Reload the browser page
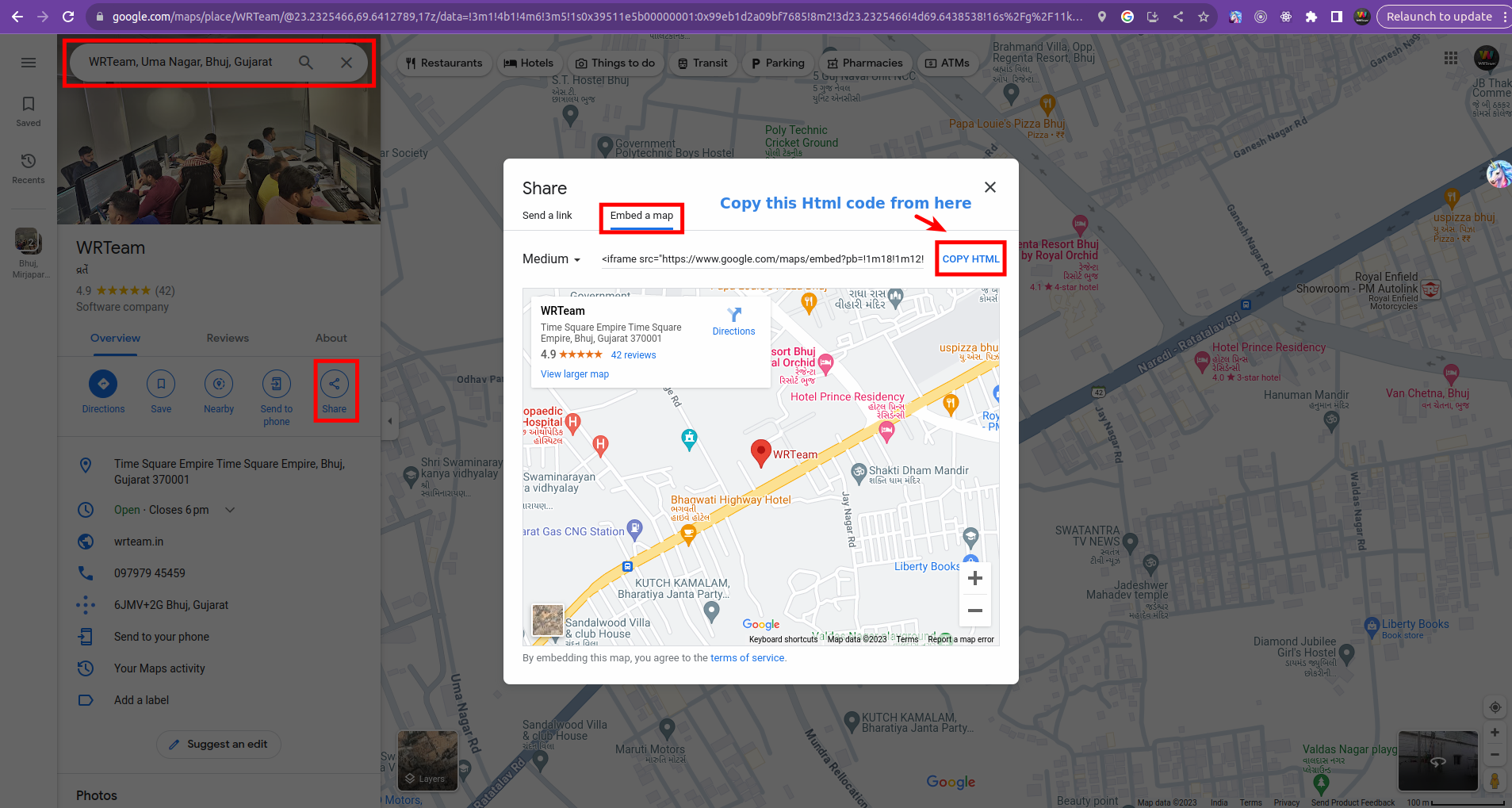This screenshot has height=808, width=1512. (68, 17)
